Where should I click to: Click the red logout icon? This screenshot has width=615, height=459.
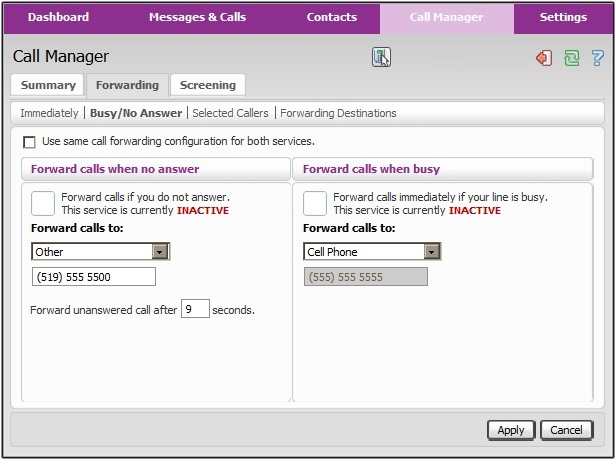point(544,58)
